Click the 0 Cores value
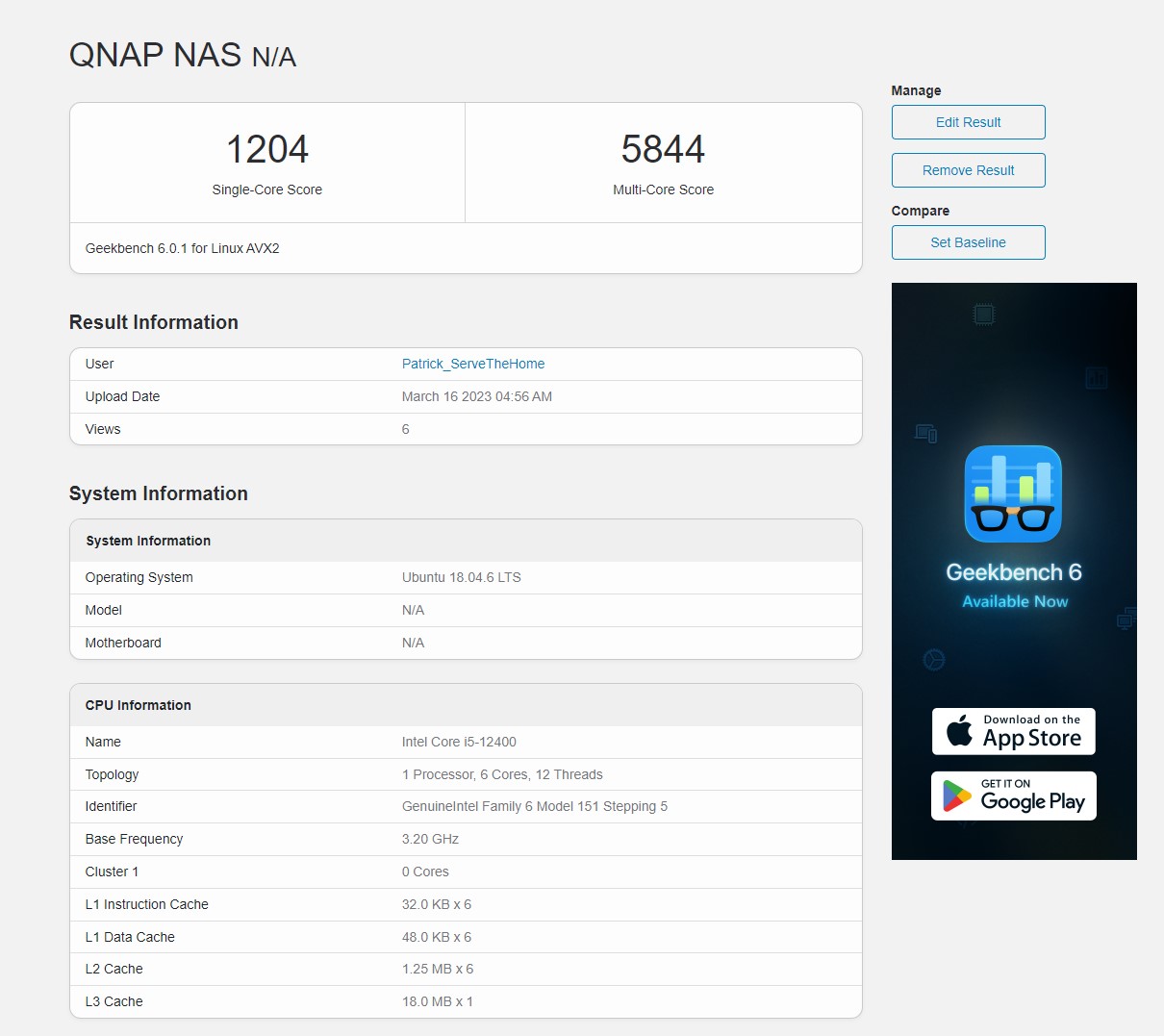 (x=425, y=872)
